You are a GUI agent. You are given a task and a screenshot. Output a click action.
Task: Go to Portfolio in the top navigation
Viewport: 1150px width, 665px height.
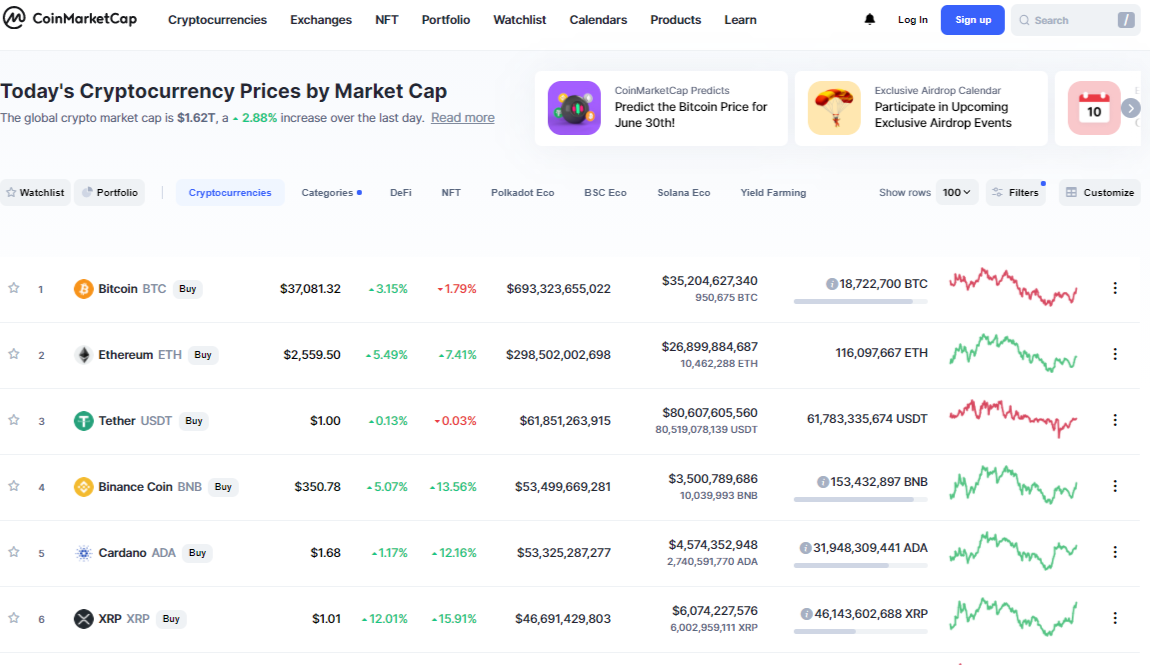point(445,20)
